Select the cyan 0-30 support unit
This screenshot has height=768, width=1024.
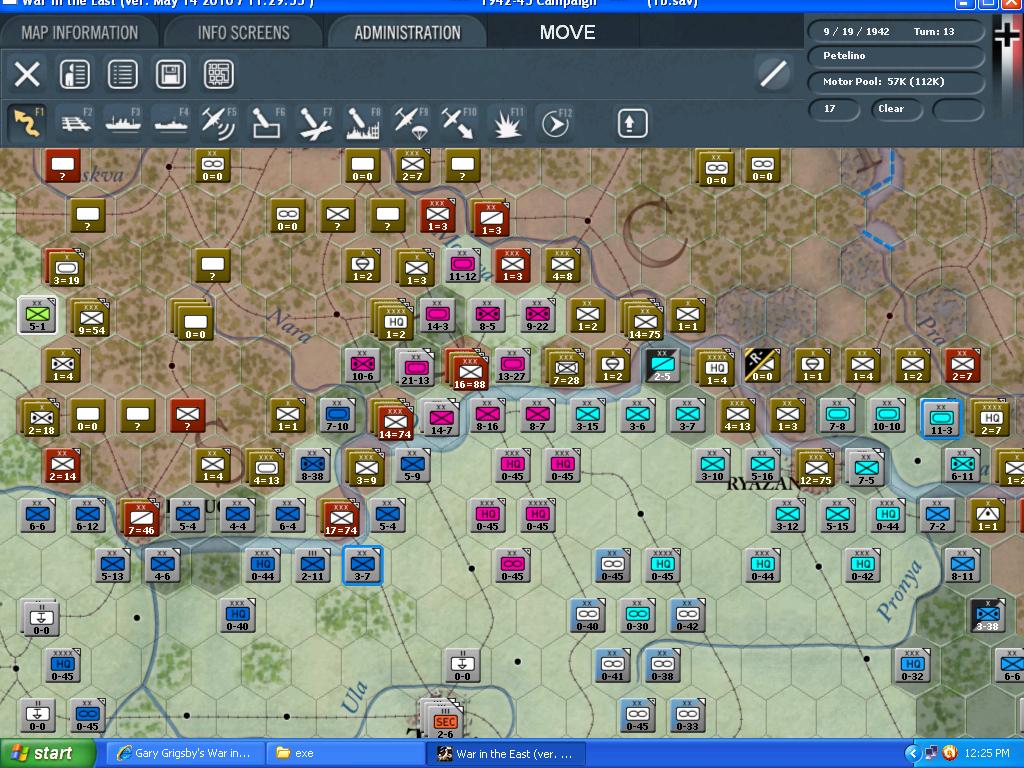637,616
